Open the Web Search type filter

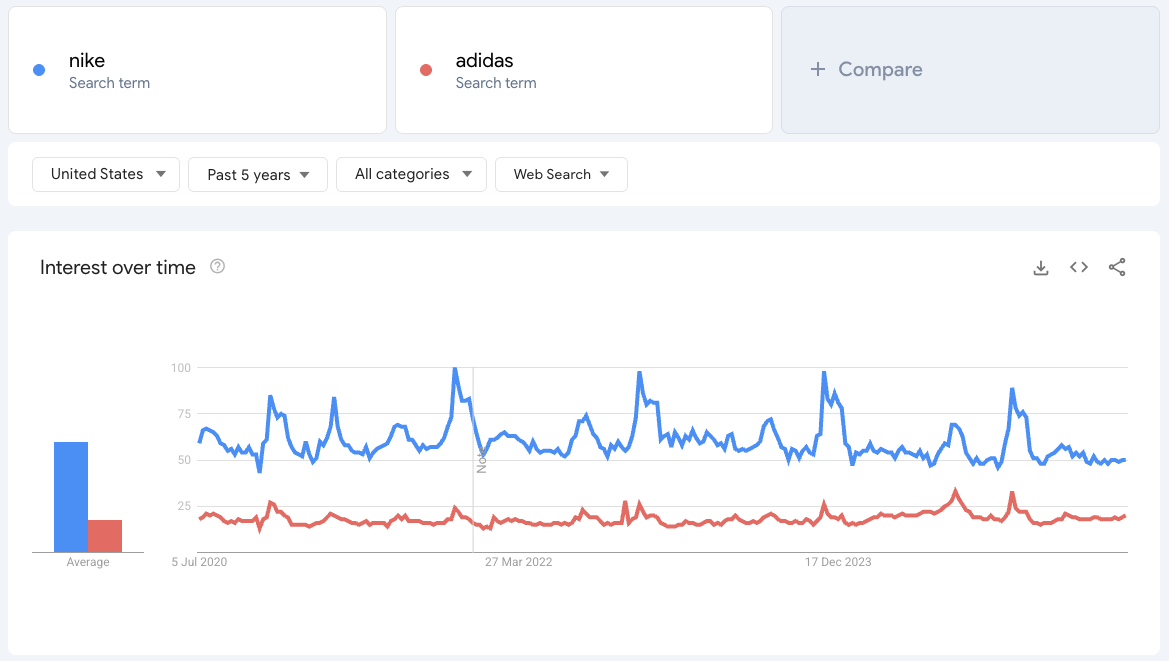(x=561, y=174)
